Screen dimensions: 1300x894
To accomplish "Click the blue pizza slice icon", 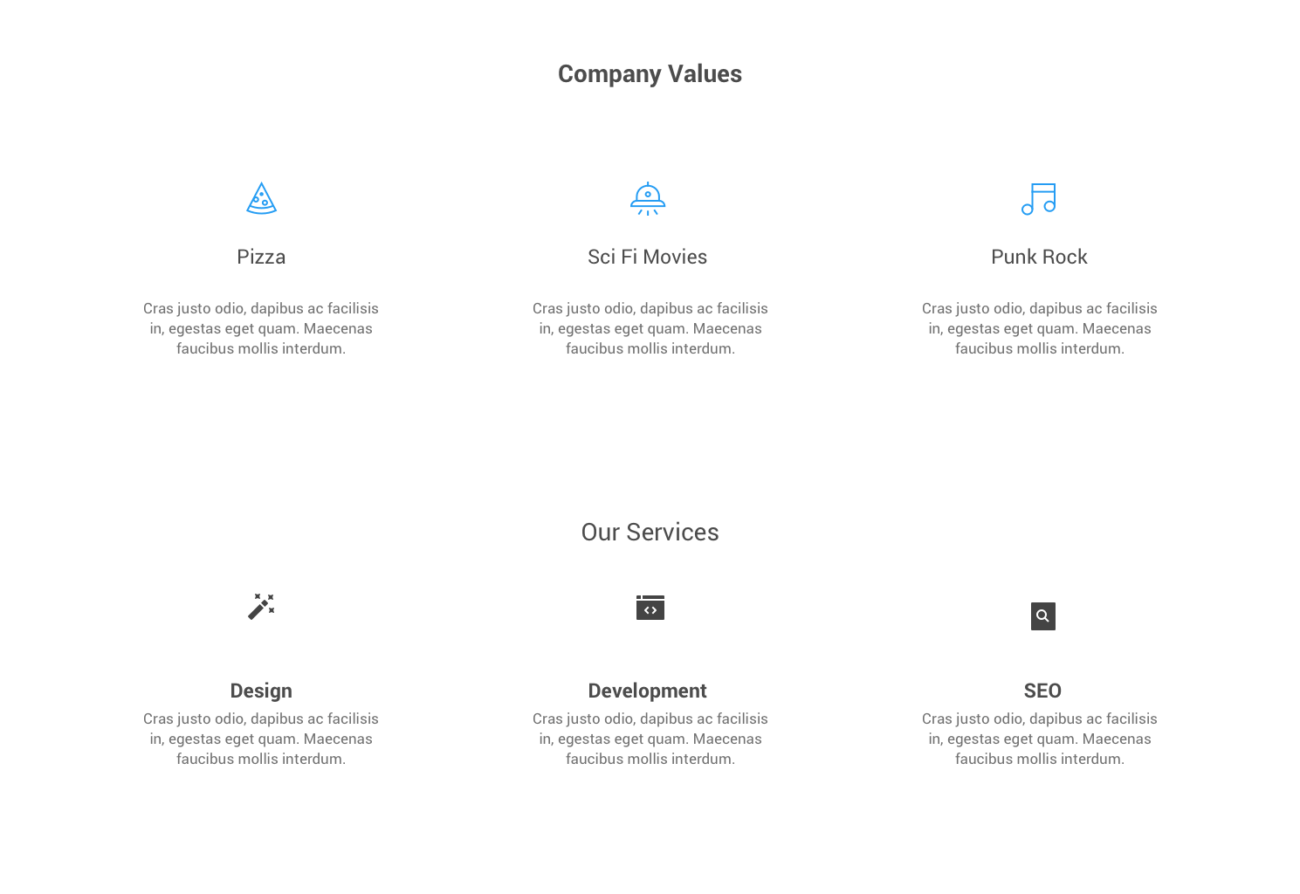I will coord(261,198).
